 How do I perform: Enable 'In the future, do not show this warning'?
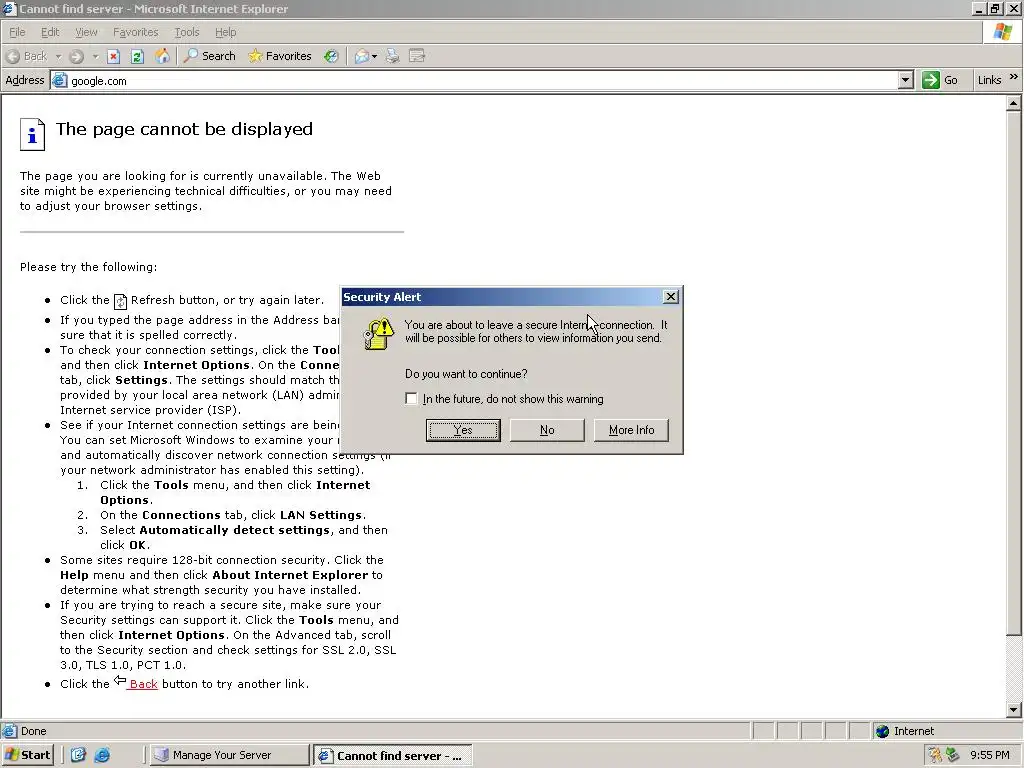[x=411, y=398]
